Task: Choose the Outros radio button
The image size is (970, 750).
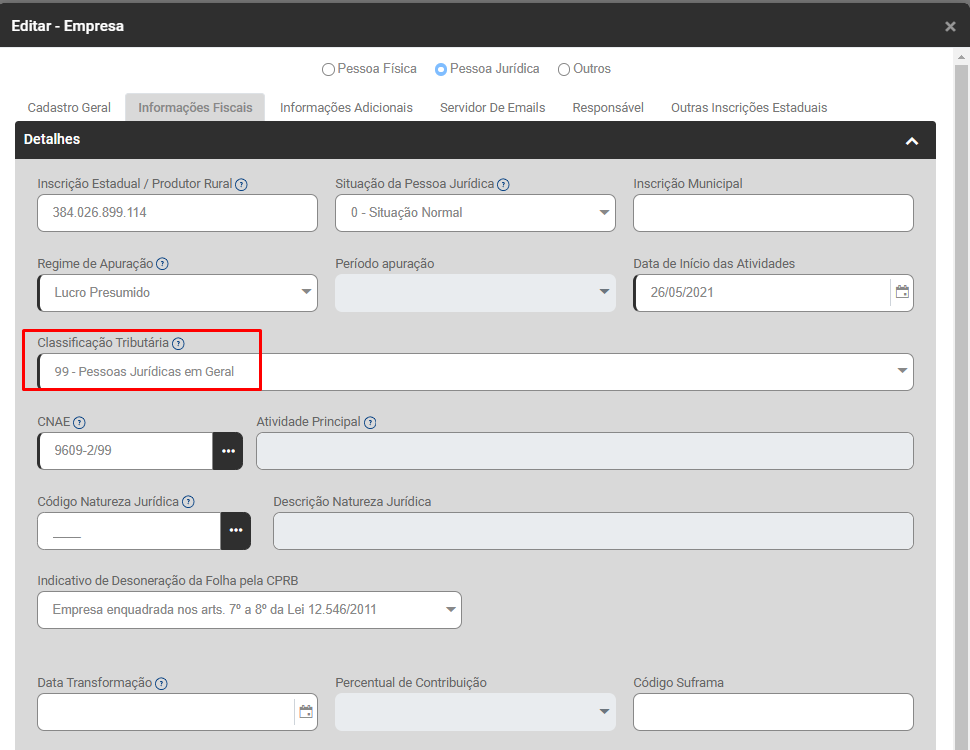Action: pos(564,70)
